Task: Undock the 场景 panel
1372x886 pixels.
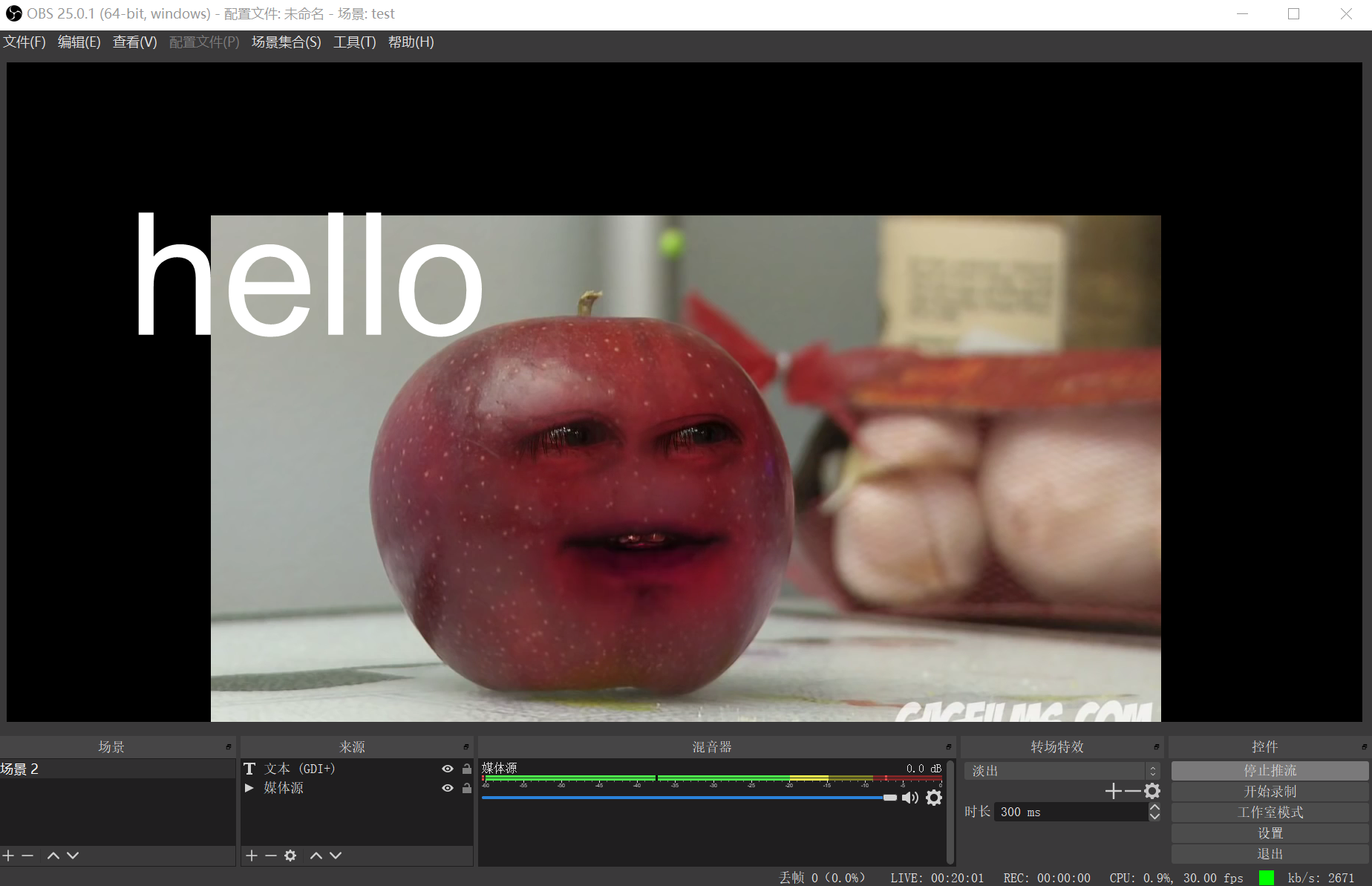Action: 229,747
